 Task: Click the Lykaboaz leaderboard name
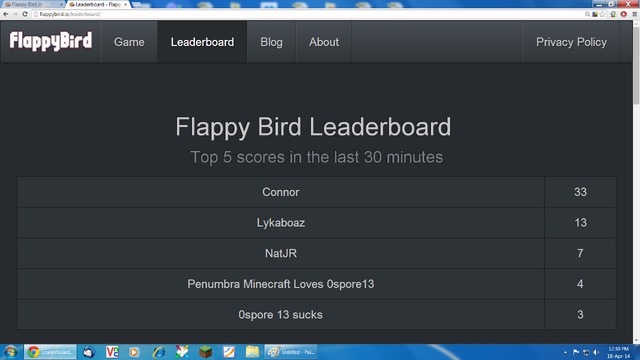(281, 223)
